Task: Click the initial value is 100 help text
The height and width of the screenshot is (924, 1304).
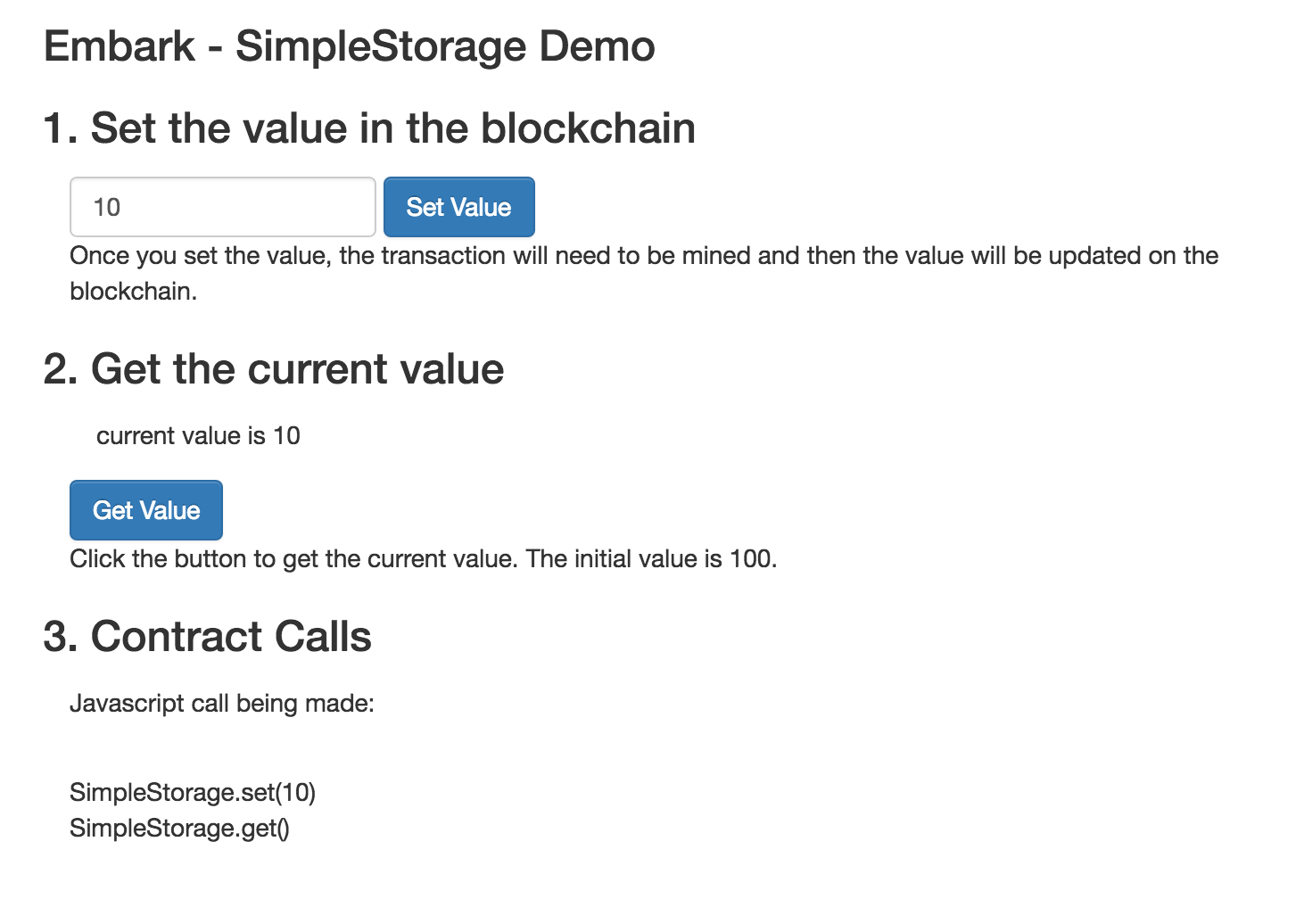Action: coord(424,558)
